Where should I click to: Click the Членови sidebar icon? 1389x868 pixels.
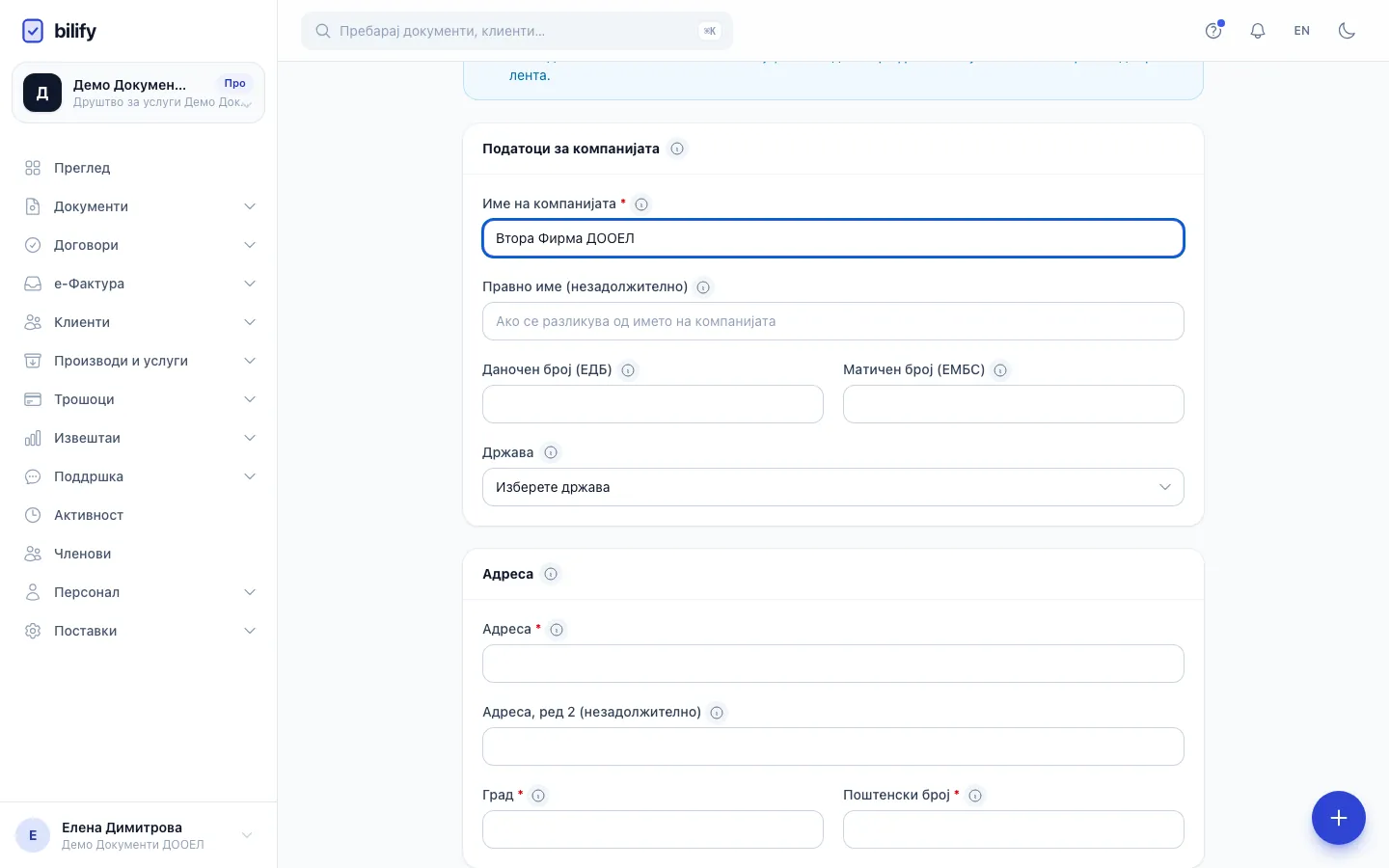33,554
